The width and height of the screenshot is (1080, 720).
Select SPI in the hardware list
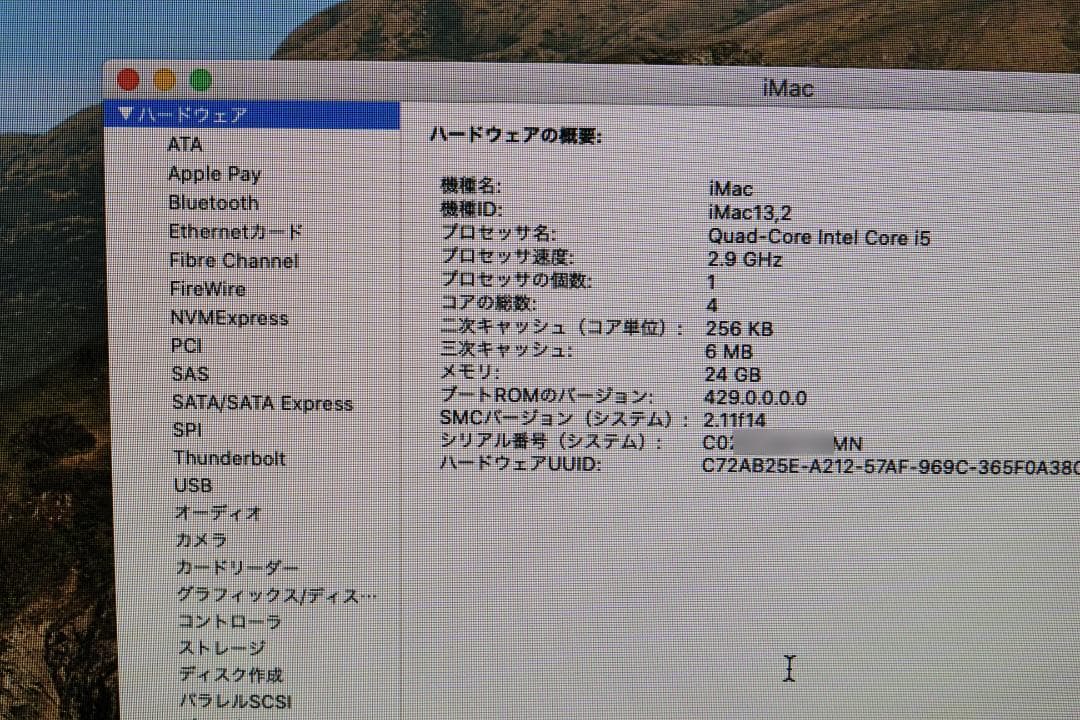pyautogui.click(x=184, y=430)
